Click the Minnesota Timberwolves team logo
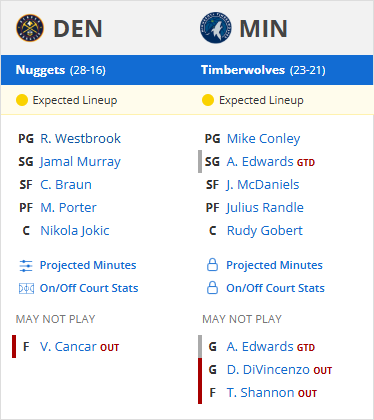This screenshot has height=420, width=374. coord(216,28)
